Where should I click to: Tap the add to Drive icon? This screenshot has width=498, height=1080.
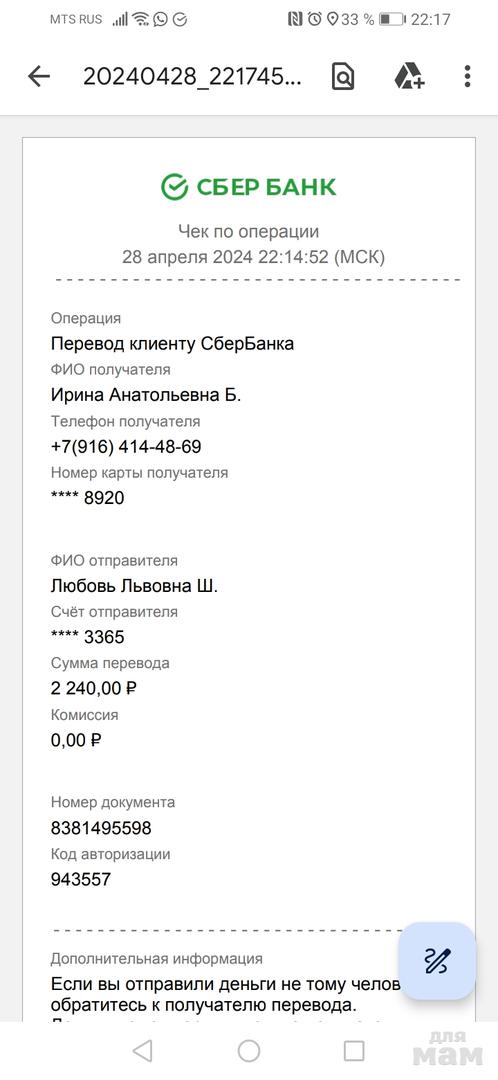(409, 76)
